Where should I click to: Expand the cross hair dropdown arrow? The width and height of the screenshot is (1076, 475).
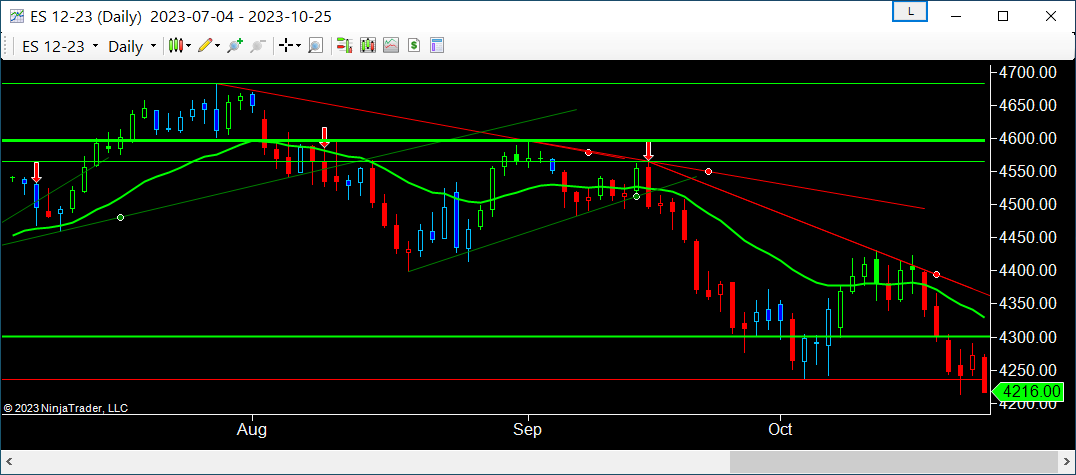(299, 46)
